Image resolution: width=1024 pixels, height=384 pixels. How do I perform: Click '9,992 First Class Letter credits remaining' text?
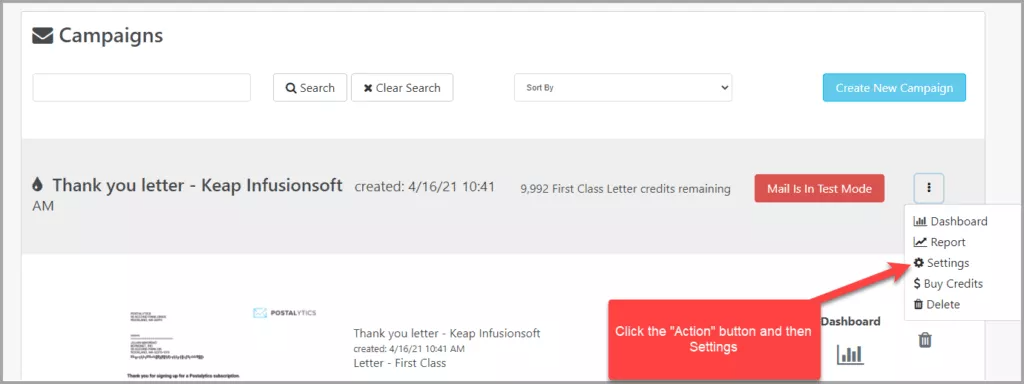click(626, 189)
